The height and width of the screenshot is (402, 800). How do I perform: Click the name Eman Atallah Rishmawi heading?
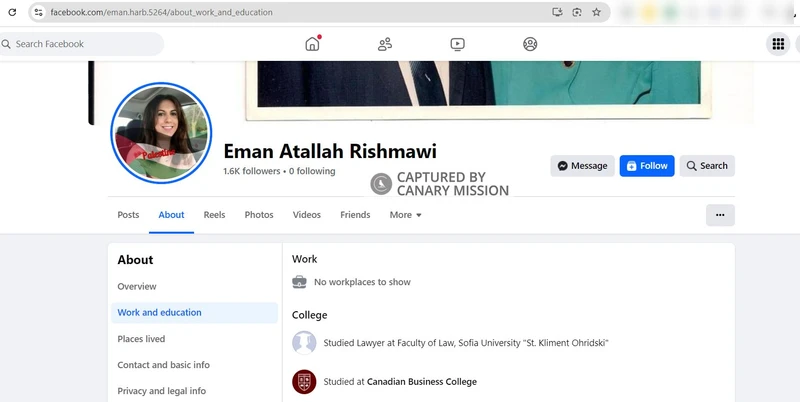(330, 152)
